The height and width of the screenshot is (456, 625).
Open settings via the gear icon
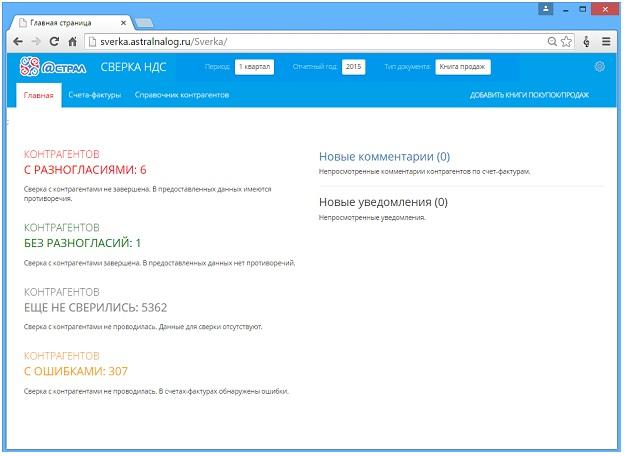coord(599,67)
